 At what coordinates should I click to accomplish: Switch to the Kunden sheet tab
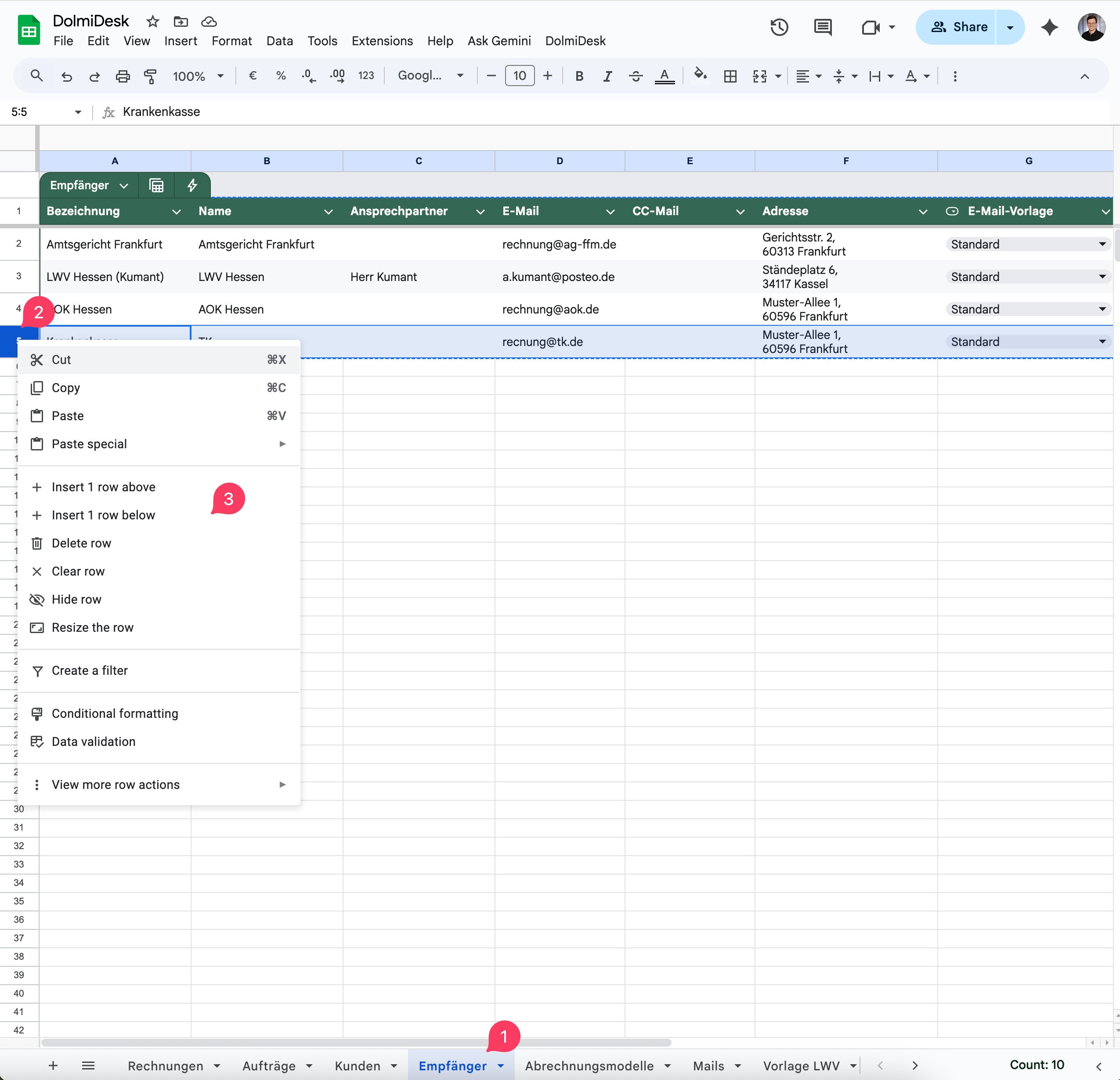[x=357, y=1066]
